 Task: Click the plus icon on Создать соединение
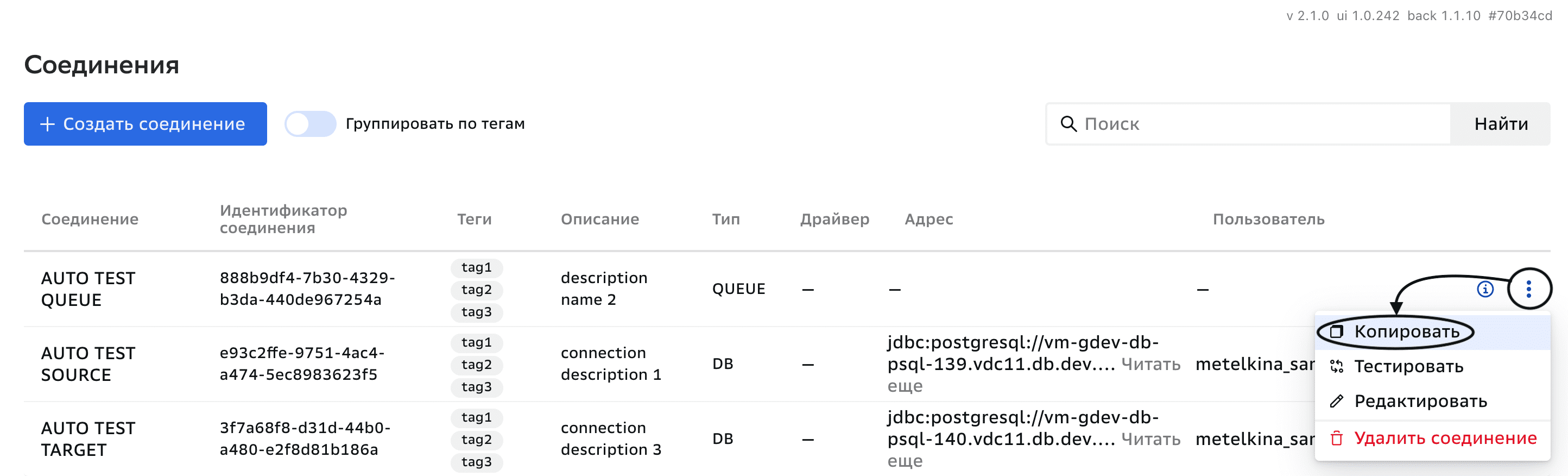47,124
